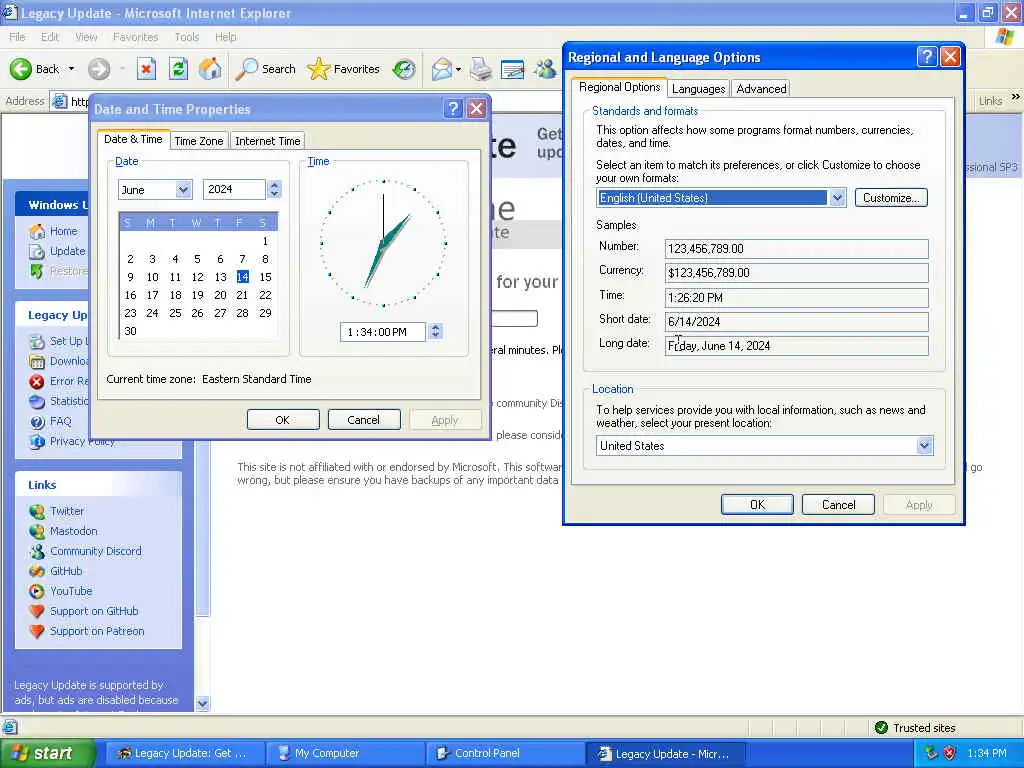Open the YouTube link in Links panel
The width and height of the screenshot is (1024, 768).
click(71, 591)
